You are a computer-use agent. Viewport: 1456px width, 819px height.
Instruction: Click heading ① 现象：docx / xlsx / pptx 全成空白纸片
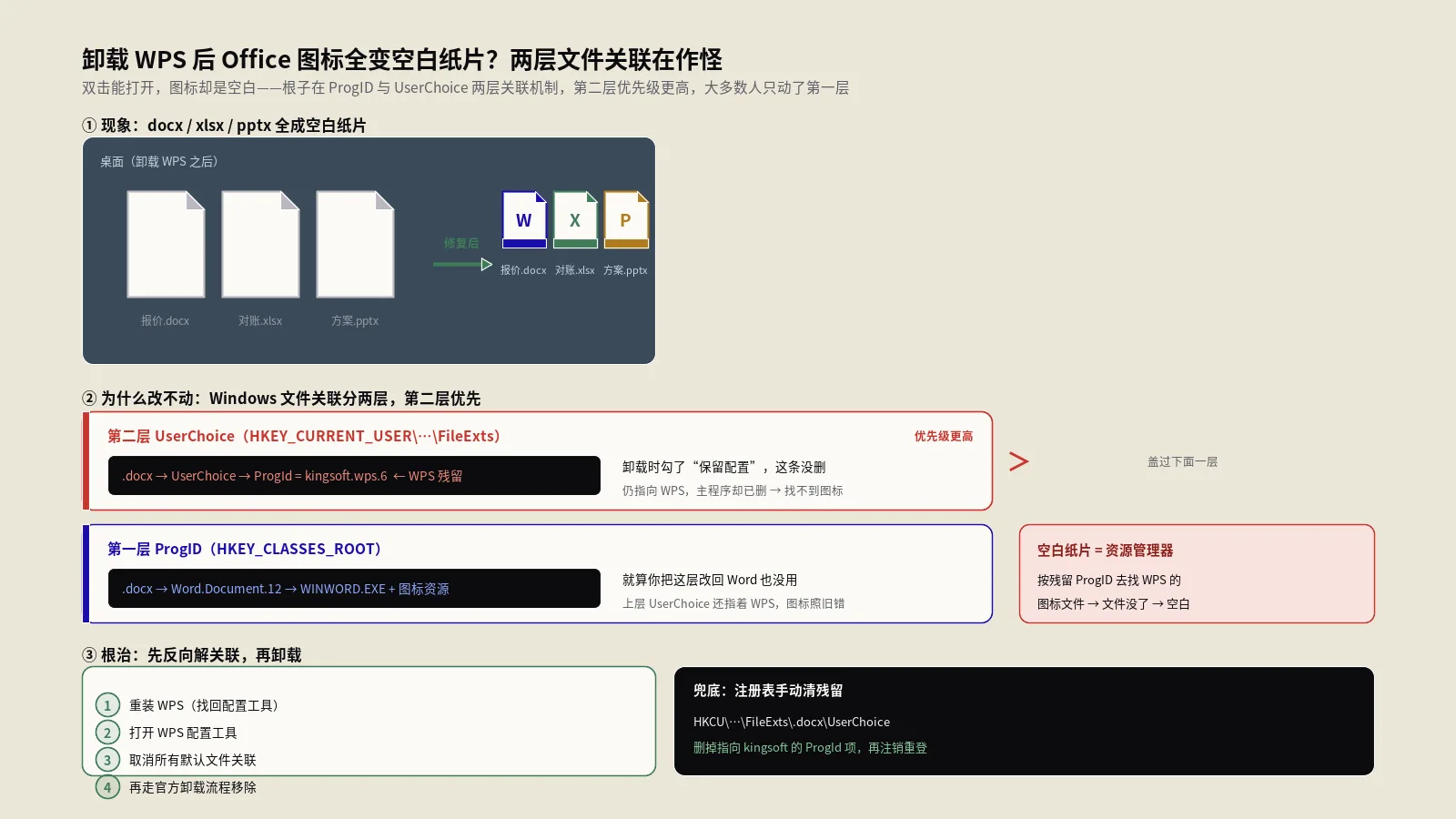tap(224, 126)
